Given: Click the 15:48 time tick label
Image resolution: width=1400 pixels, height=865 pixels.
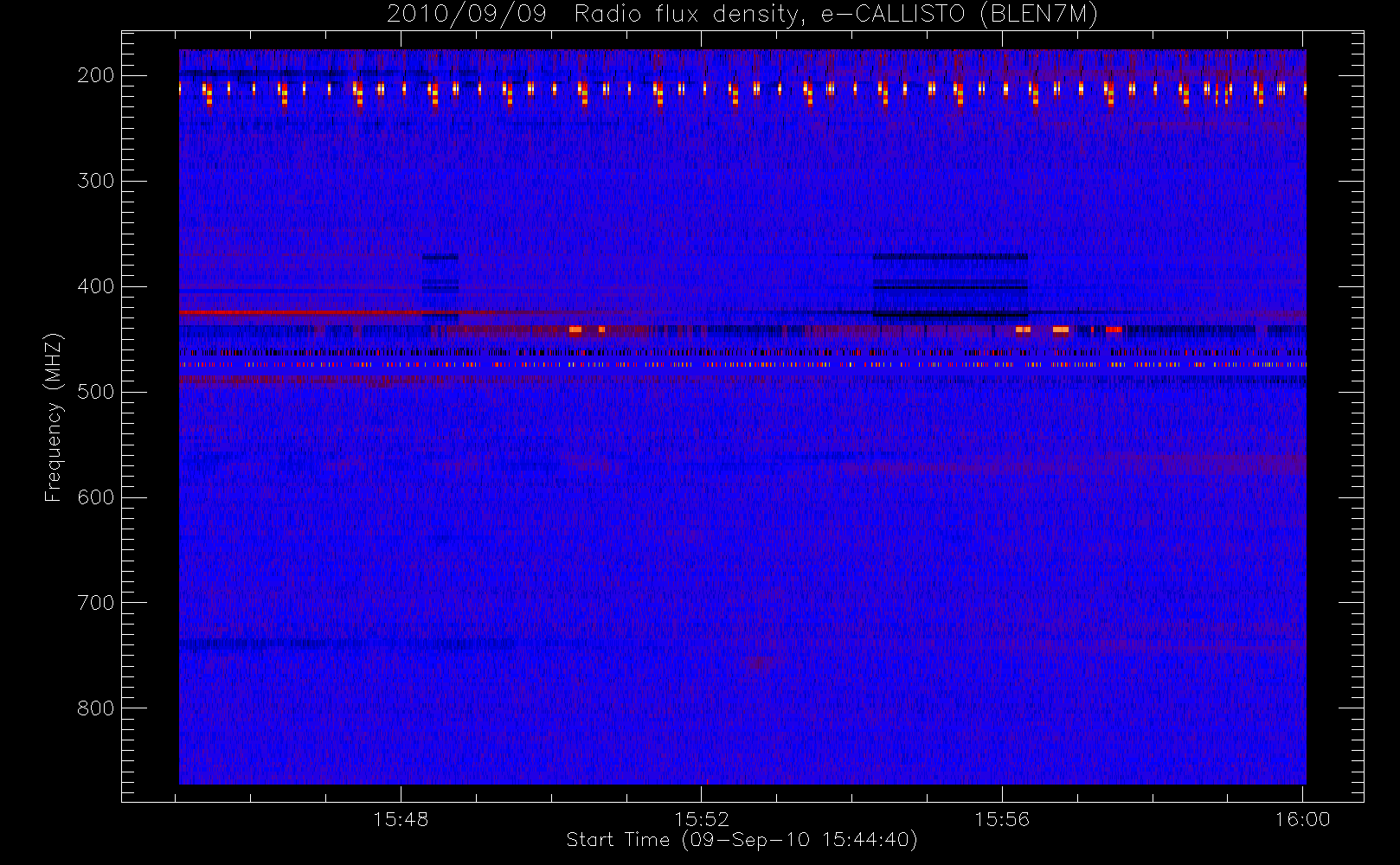Looking at the screenshot, I should (401, 819).
